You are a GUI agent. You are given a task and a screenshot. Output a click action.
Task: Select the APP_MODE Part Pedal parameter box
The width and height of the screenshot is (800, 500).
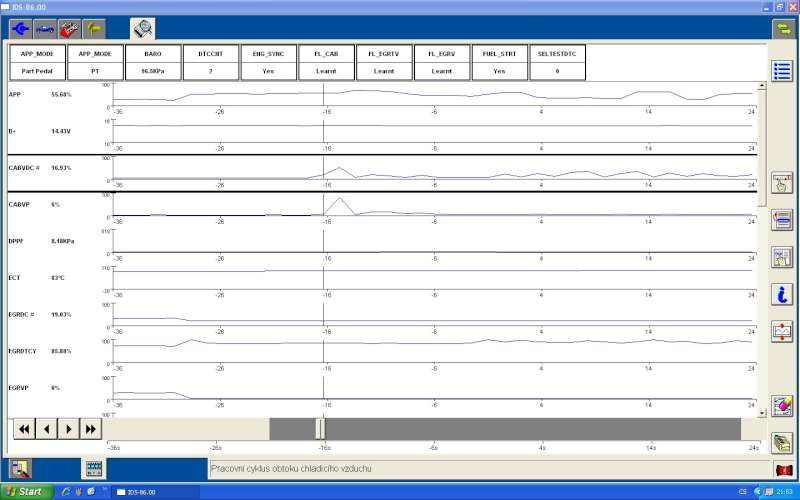37,62
